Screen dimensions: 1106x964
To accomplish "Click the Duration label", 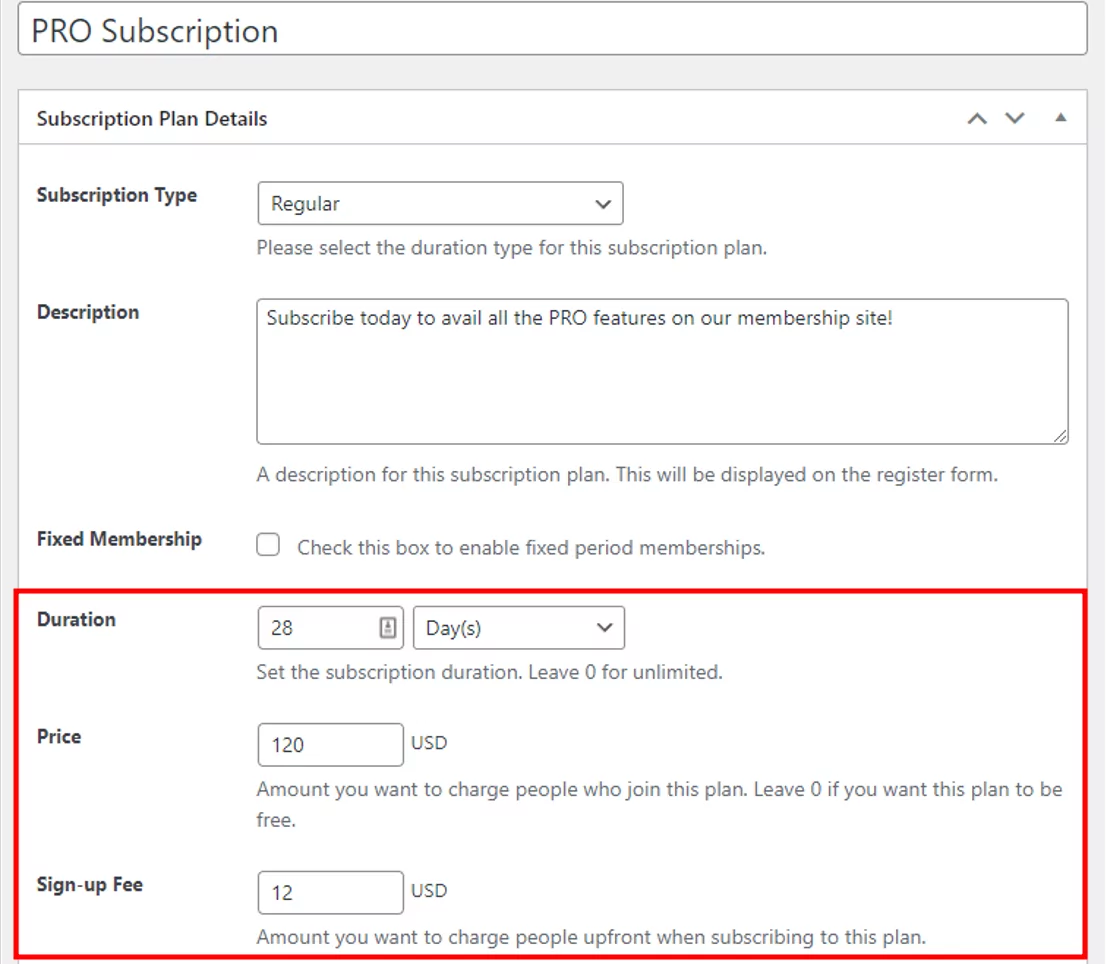I will [x=76, y=619].
